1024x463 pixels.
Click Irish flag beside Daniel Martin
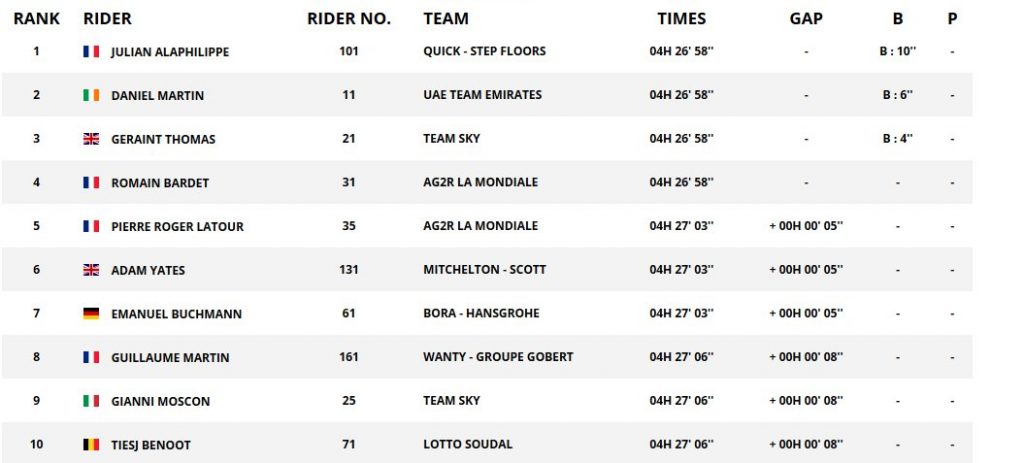(91, 95)
